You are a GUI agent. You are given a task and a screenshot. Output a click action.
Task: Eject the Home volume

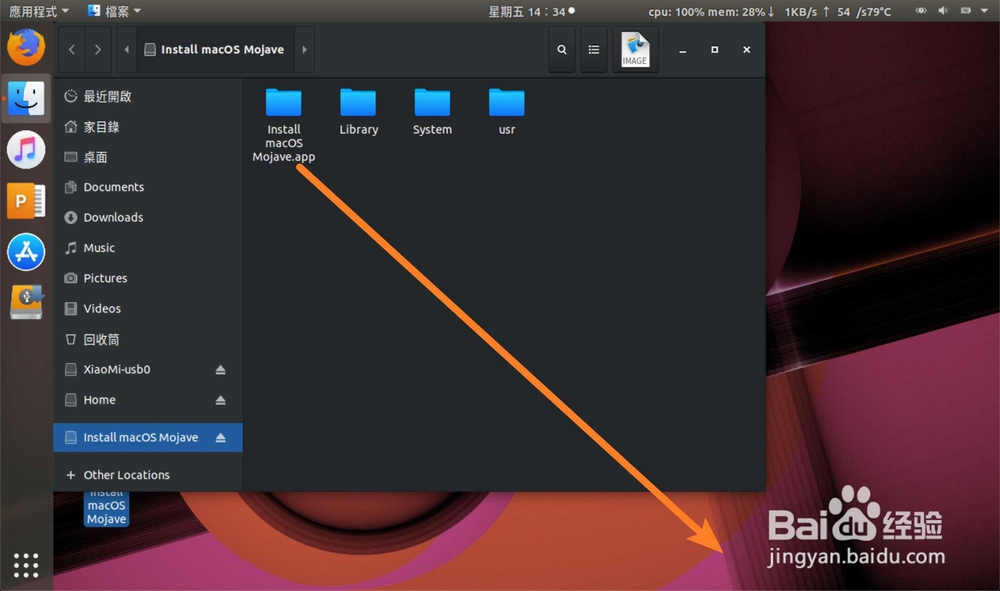point(221,400)
